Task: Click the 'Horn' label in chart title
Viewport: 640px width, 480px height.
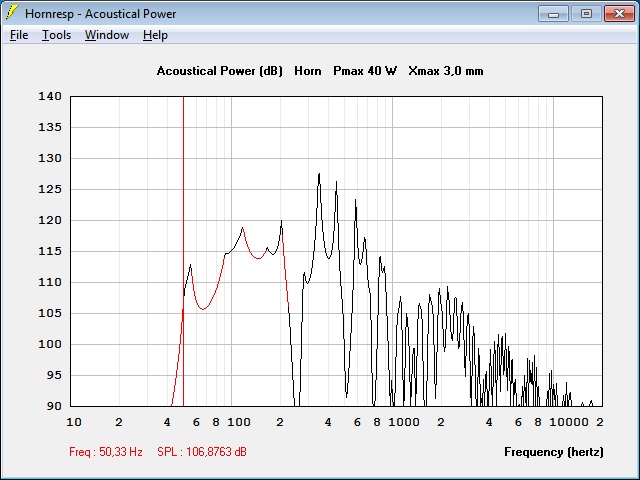Action: [x=308, y=71]
